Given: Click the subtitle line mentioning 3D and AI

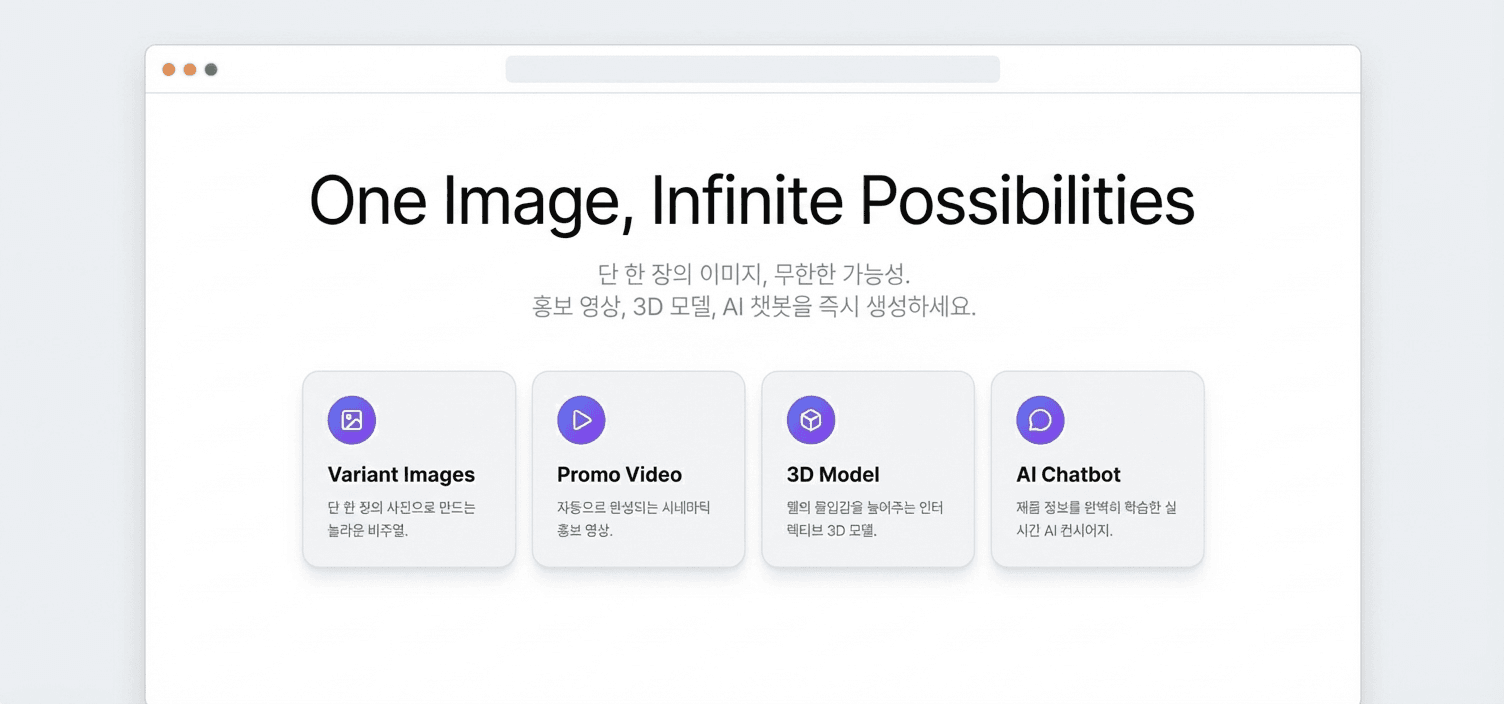Looking at the screenshot, I should tap(753, 307).
